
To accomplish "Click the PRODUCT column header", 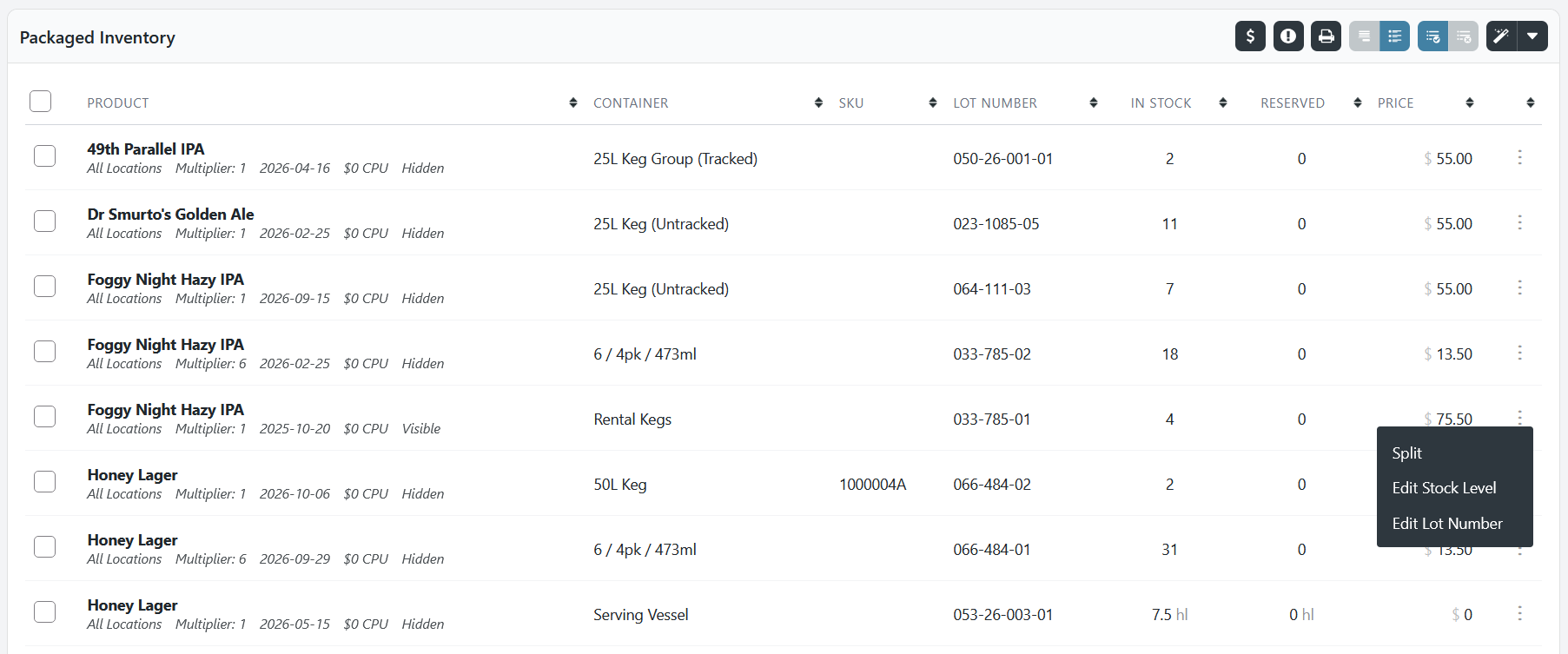I will pos(118,103).
